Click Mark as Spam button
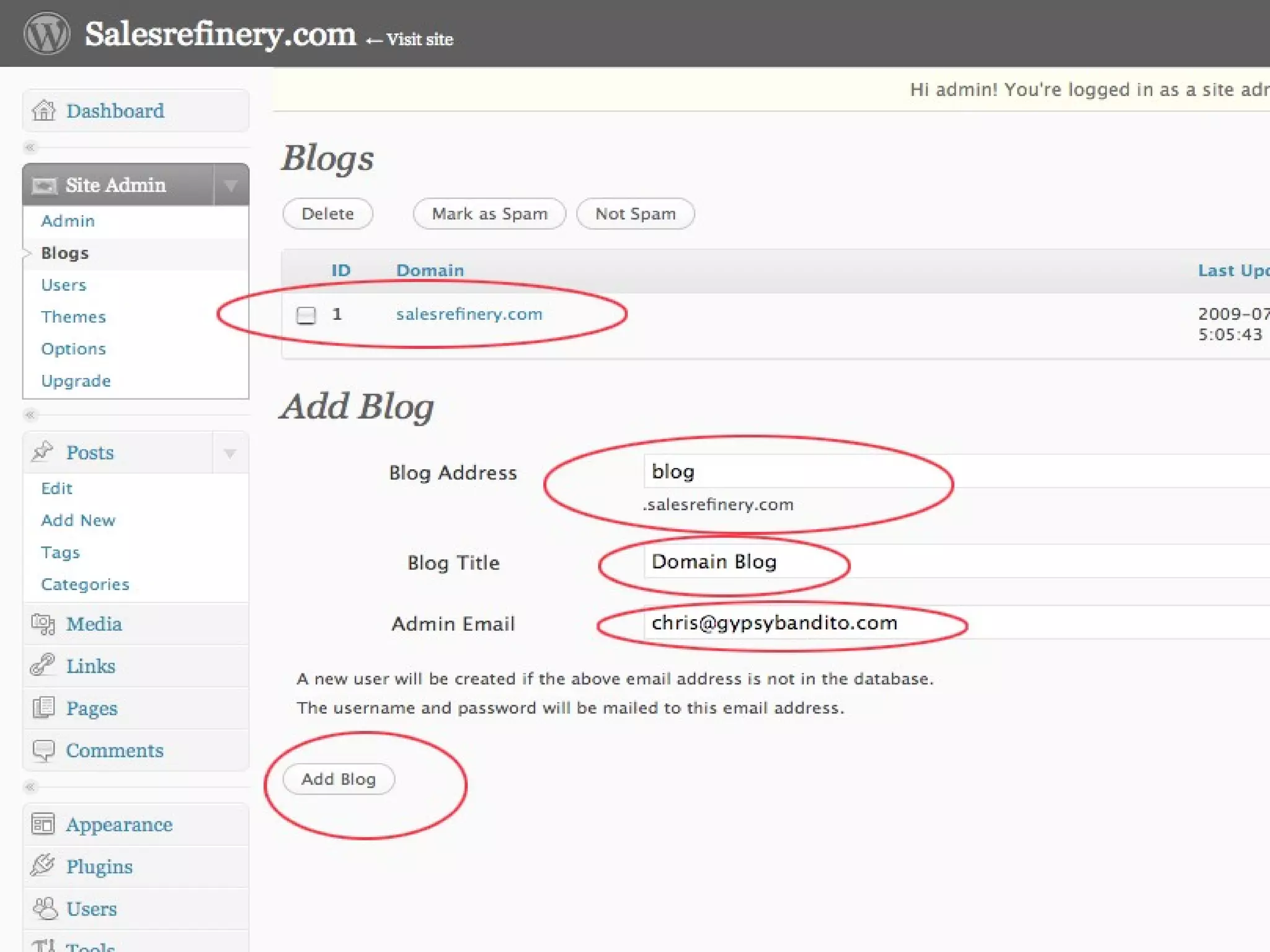Viewport: 1270px width, 952px height. click(489, 214)
